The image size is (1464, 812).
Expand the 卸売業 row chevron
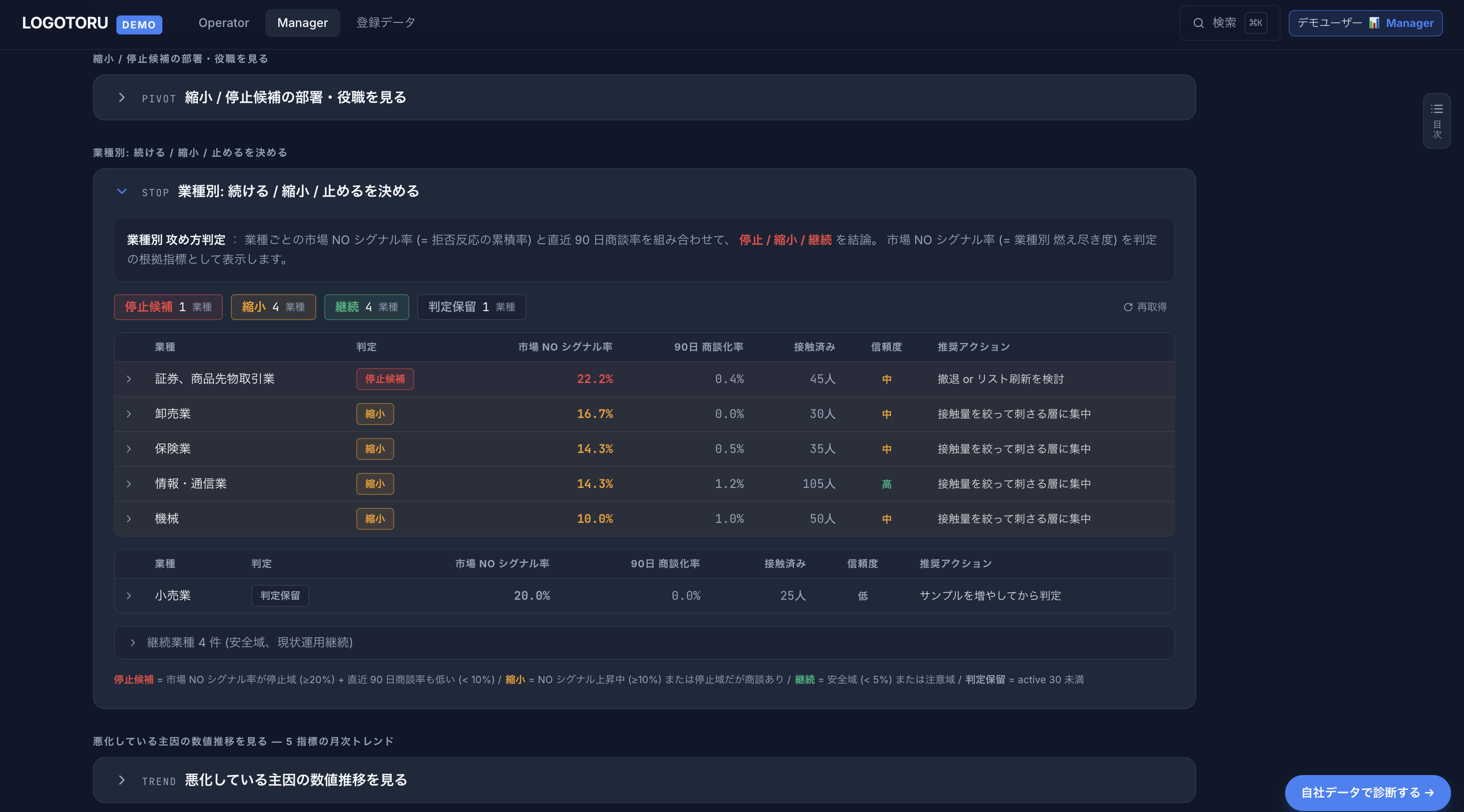coord(129,414)
